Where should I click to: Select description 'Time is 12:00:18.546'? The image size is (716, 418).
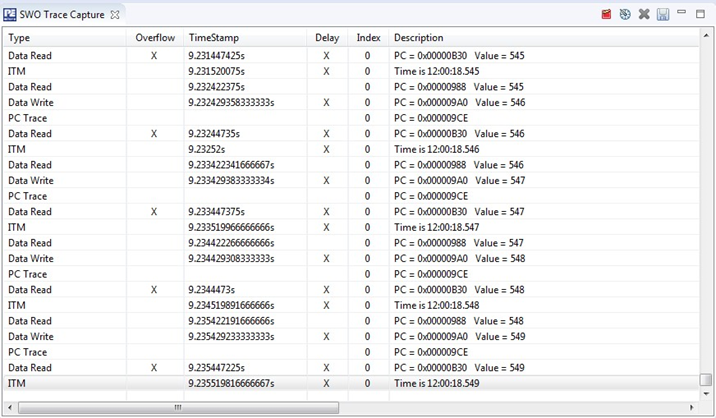437,149
